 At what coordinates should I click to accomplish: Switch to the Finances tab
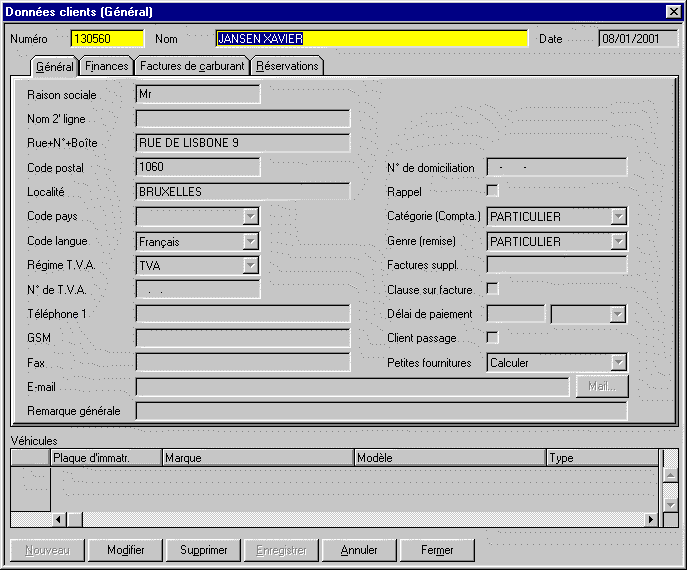point(106,66)
